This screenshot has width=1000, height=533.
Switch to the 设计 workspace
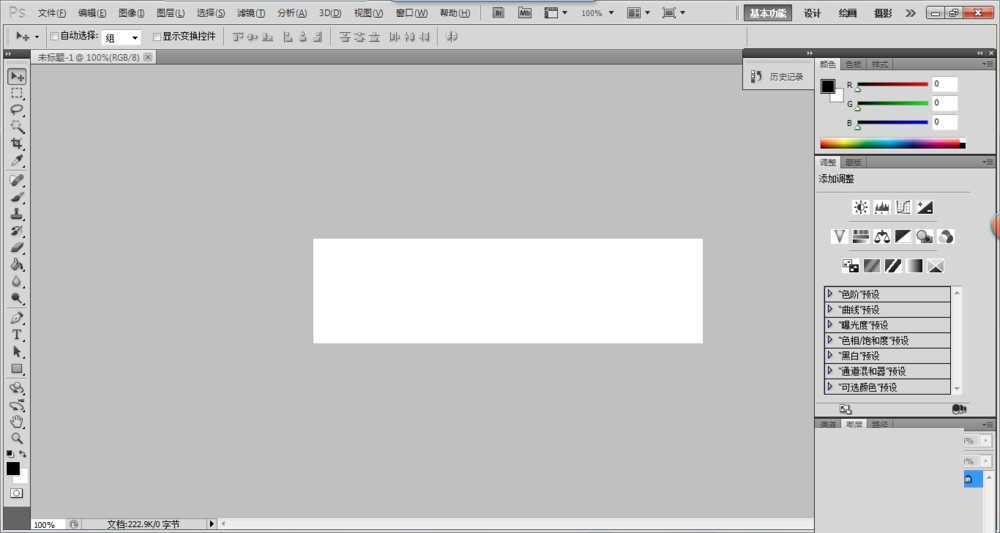click(x=812, y=13)
